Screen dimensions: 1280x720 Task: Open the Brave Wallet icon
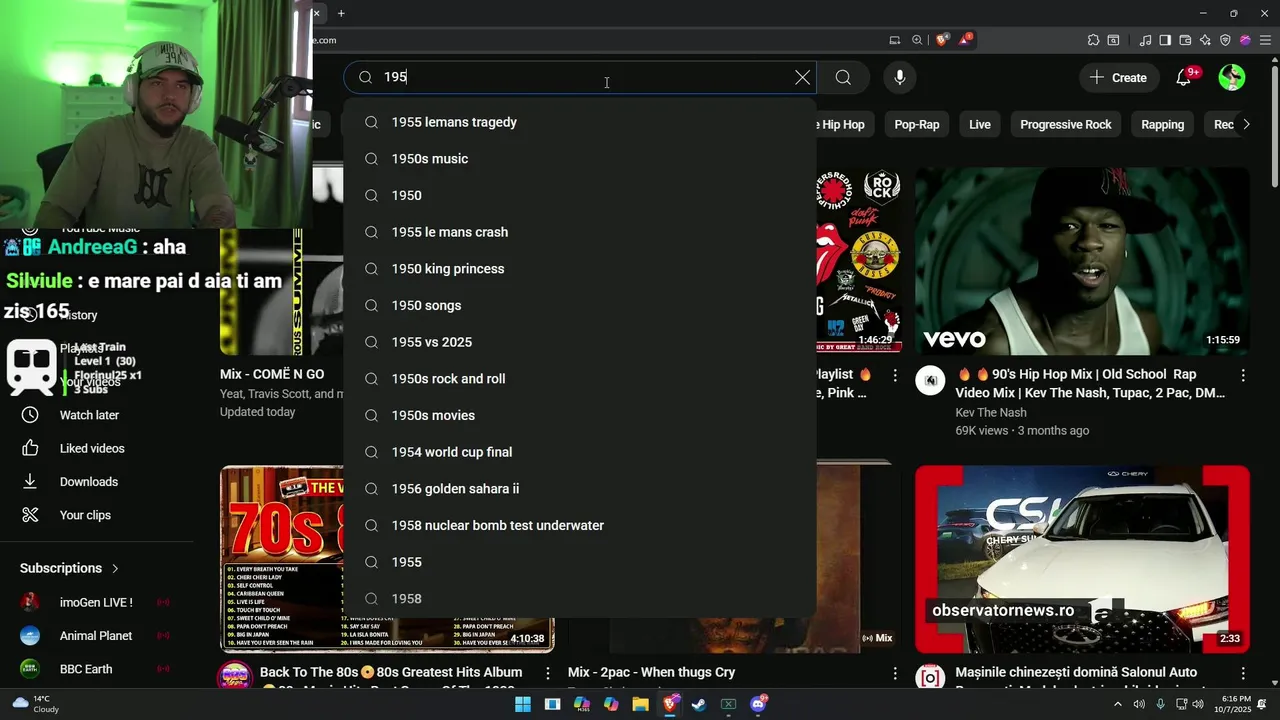pos(1185,40)
